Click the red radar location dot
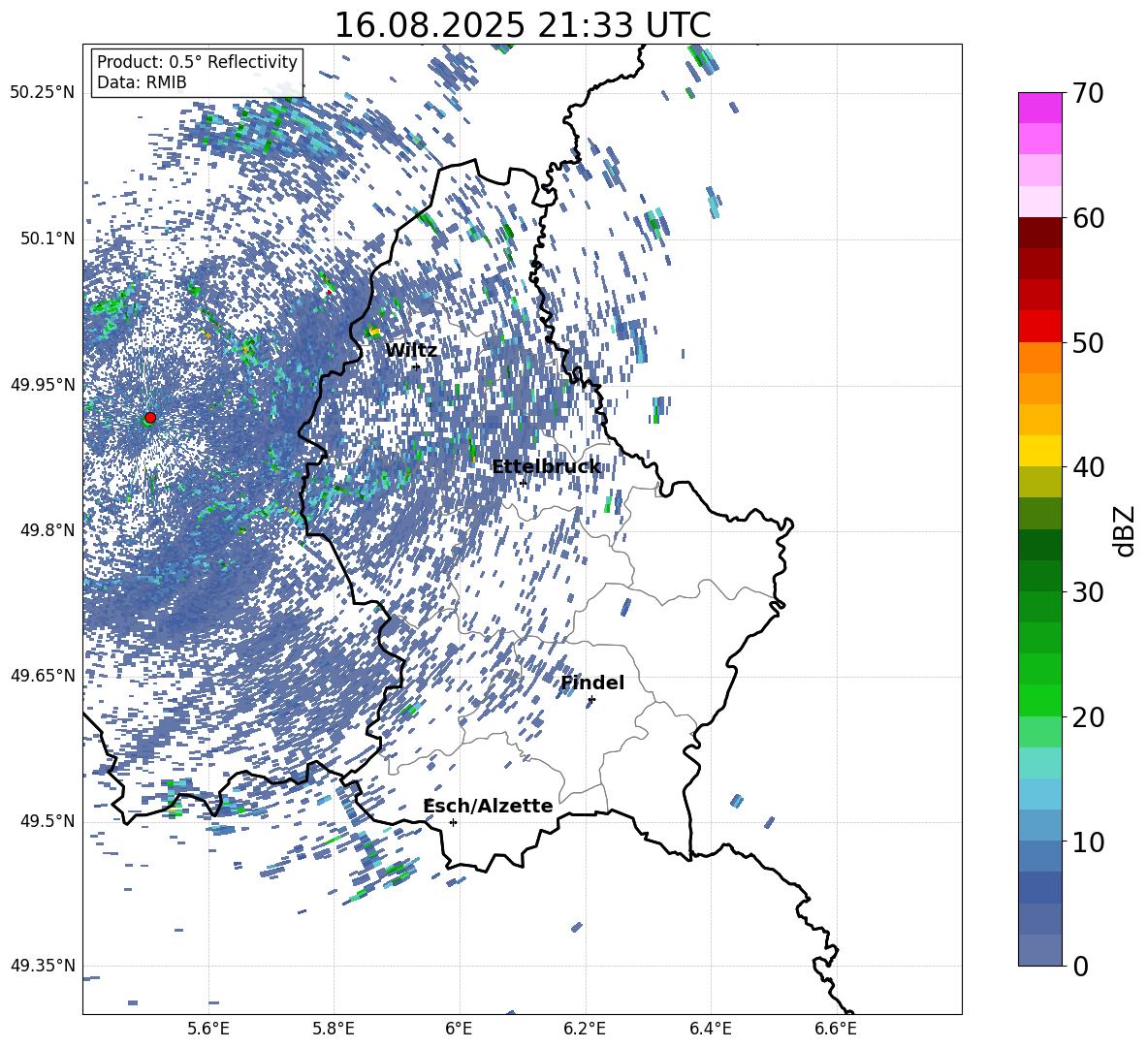The height and width of the screenshot is (1048, 1148). click(150, 417)
